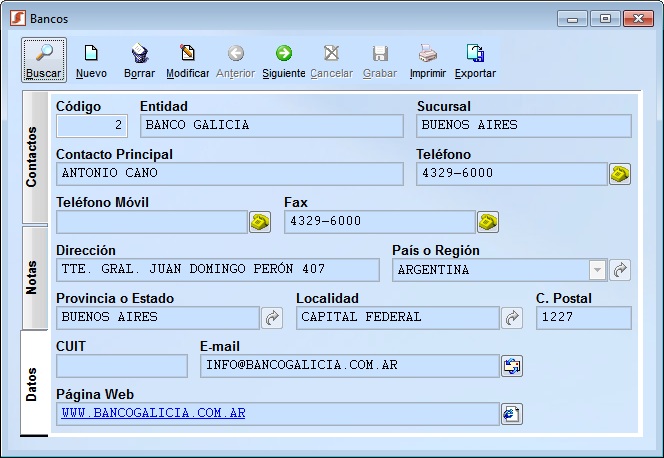Click the phone icon beside Fax

click(488, 222)
